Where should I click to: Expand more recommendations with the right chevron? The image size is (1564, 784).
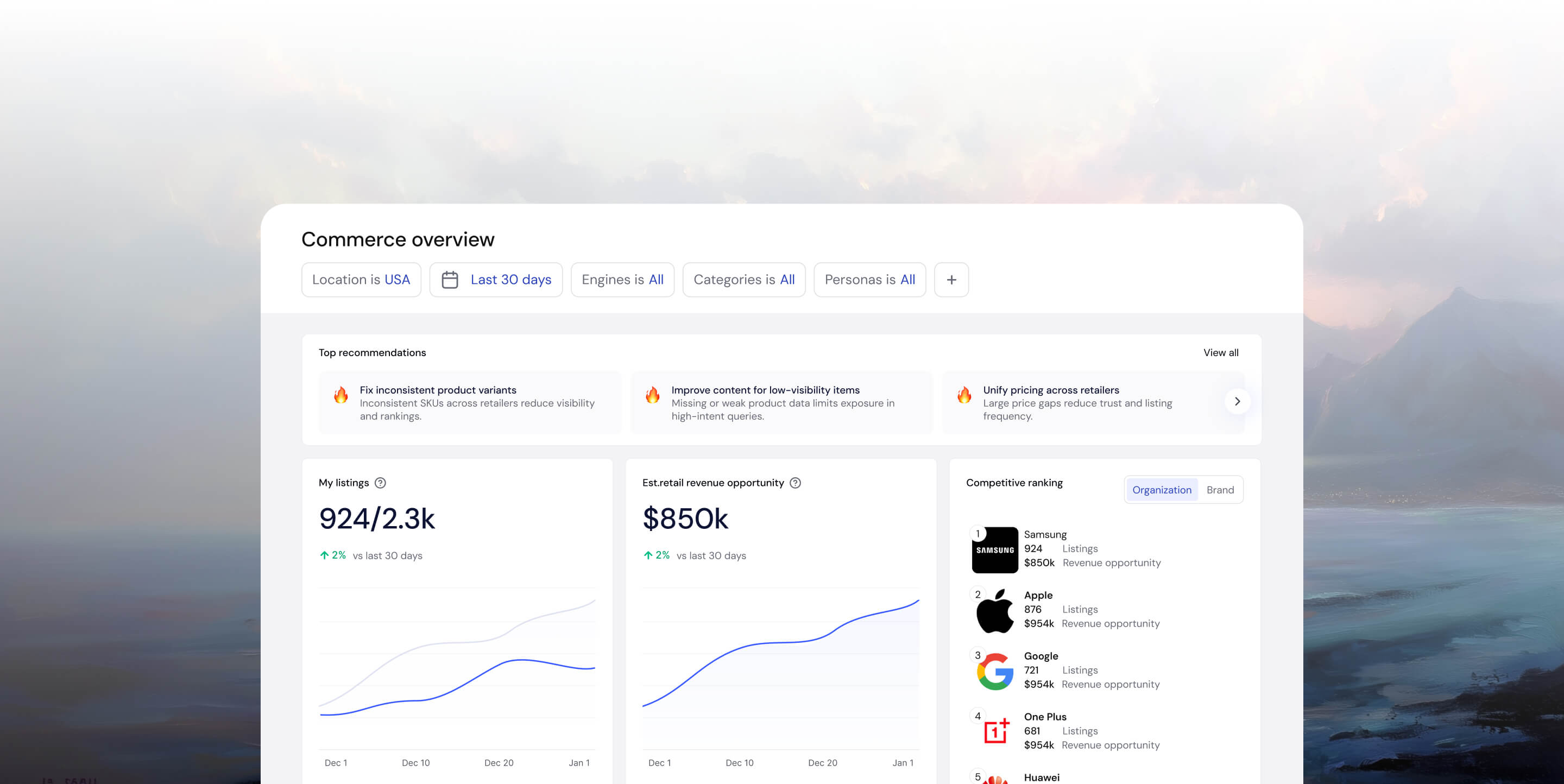[1238, 401]
